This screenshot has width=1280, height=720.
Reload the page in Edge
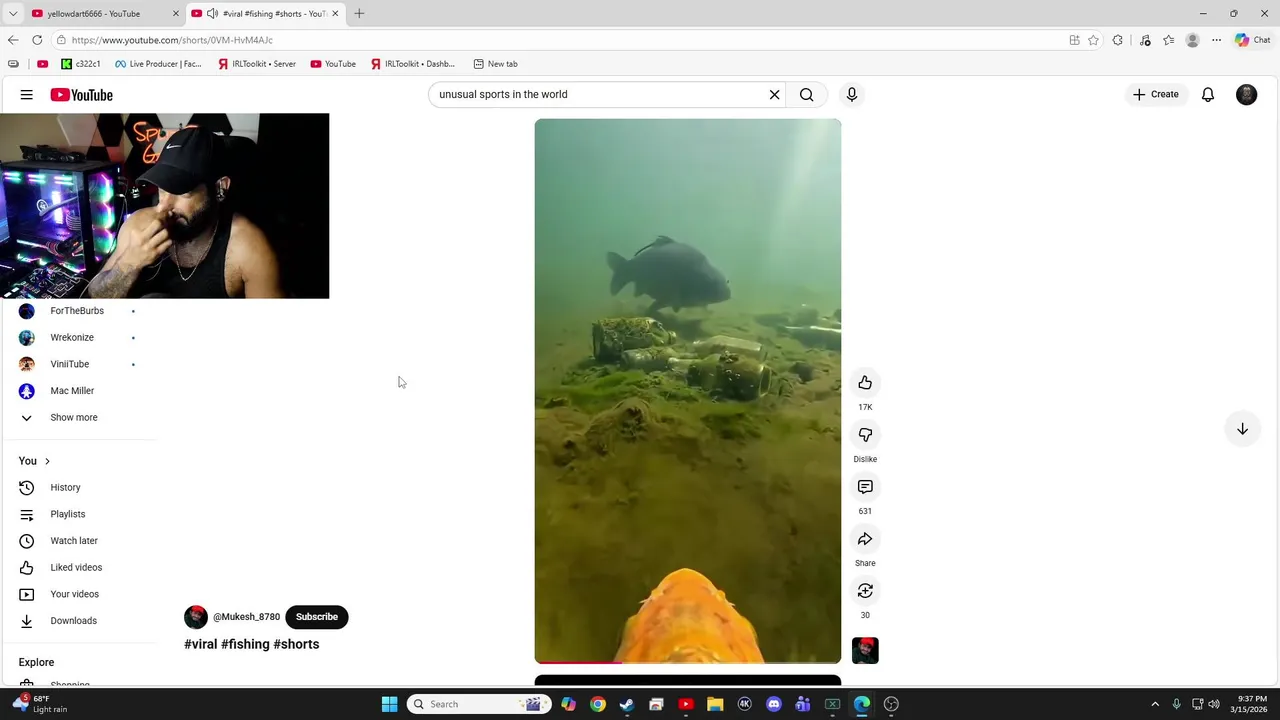pos(37,40)
